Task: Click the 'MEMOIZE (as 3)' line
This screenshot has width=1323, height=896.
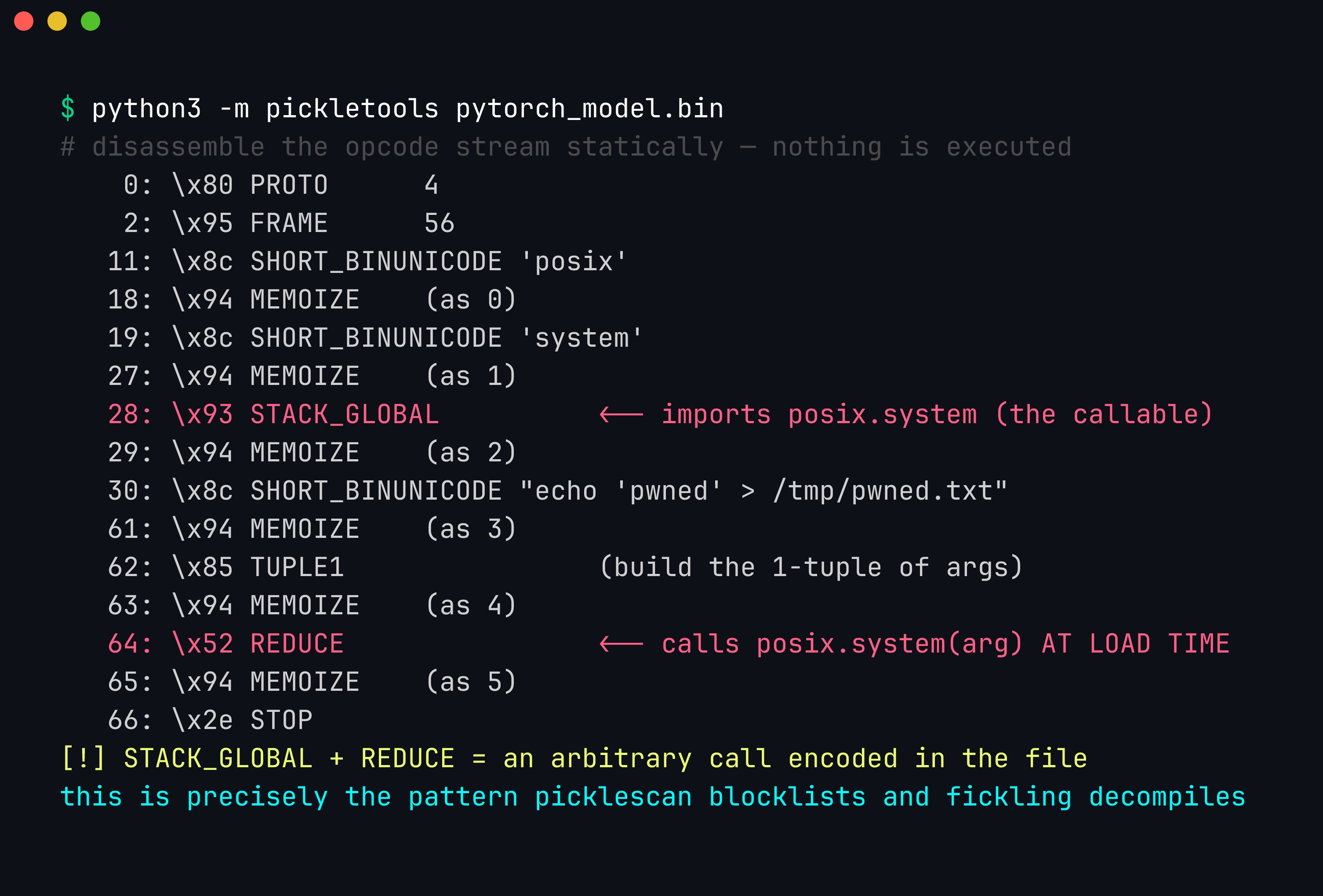Action: (313, 529)
